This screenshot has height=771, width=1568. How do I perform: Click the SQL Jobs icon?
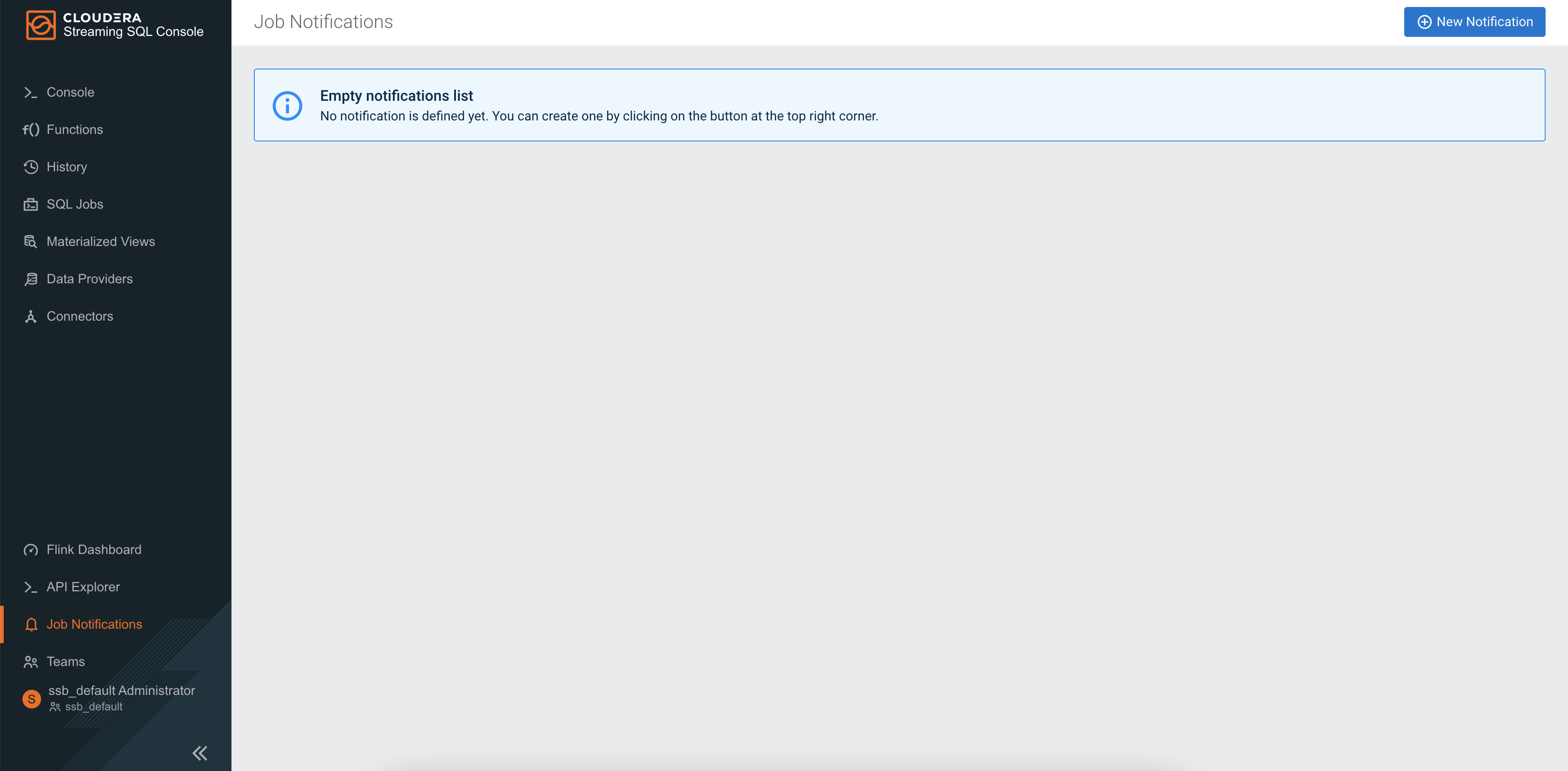[x=30, y=204]
